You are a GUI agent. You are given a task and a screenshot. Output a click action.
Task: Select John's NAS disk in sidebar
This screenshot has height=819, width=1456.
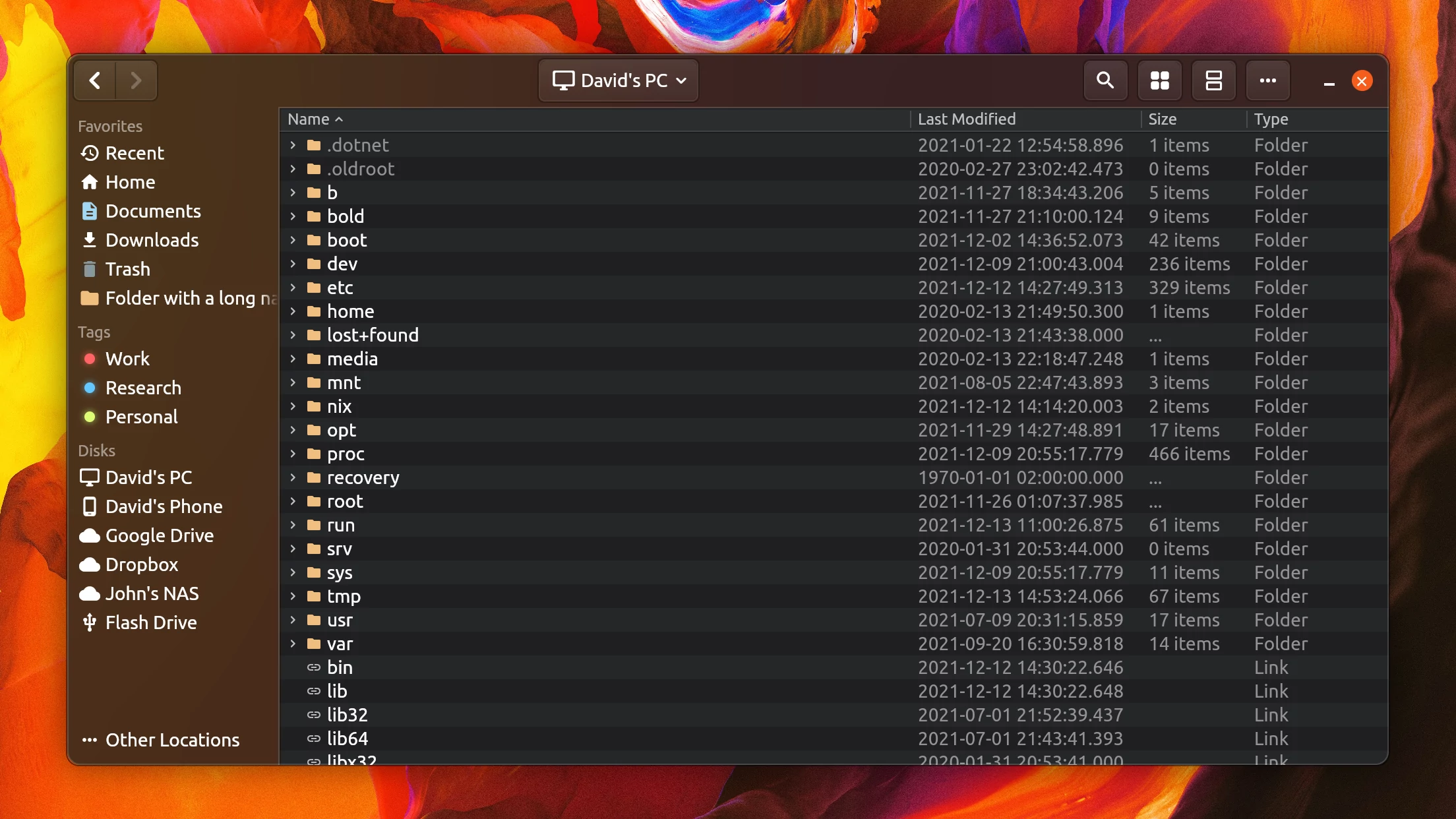coord(152,593)
